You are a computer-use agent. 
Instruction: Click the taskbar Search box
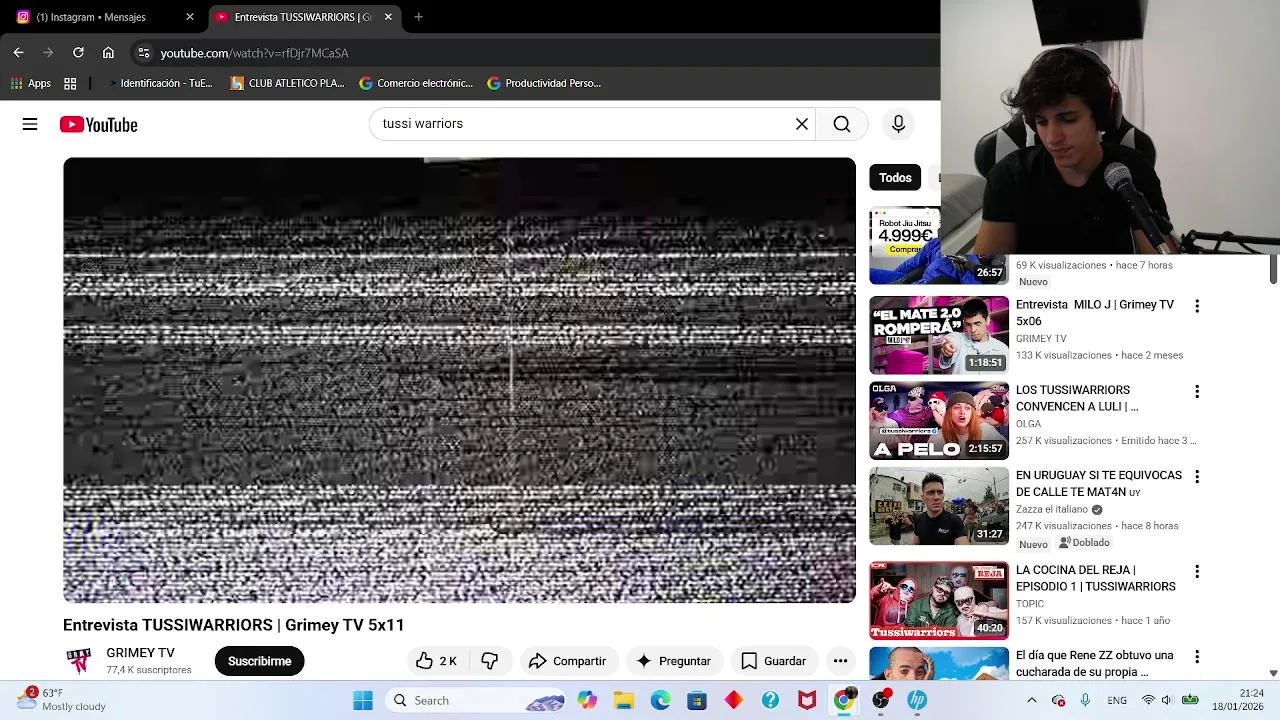coord(477,700)
